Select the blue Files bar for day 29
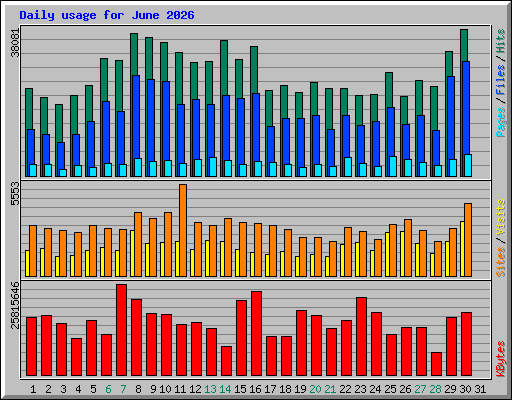The height and width of the screenshot is (400, 512). [451, 118]
